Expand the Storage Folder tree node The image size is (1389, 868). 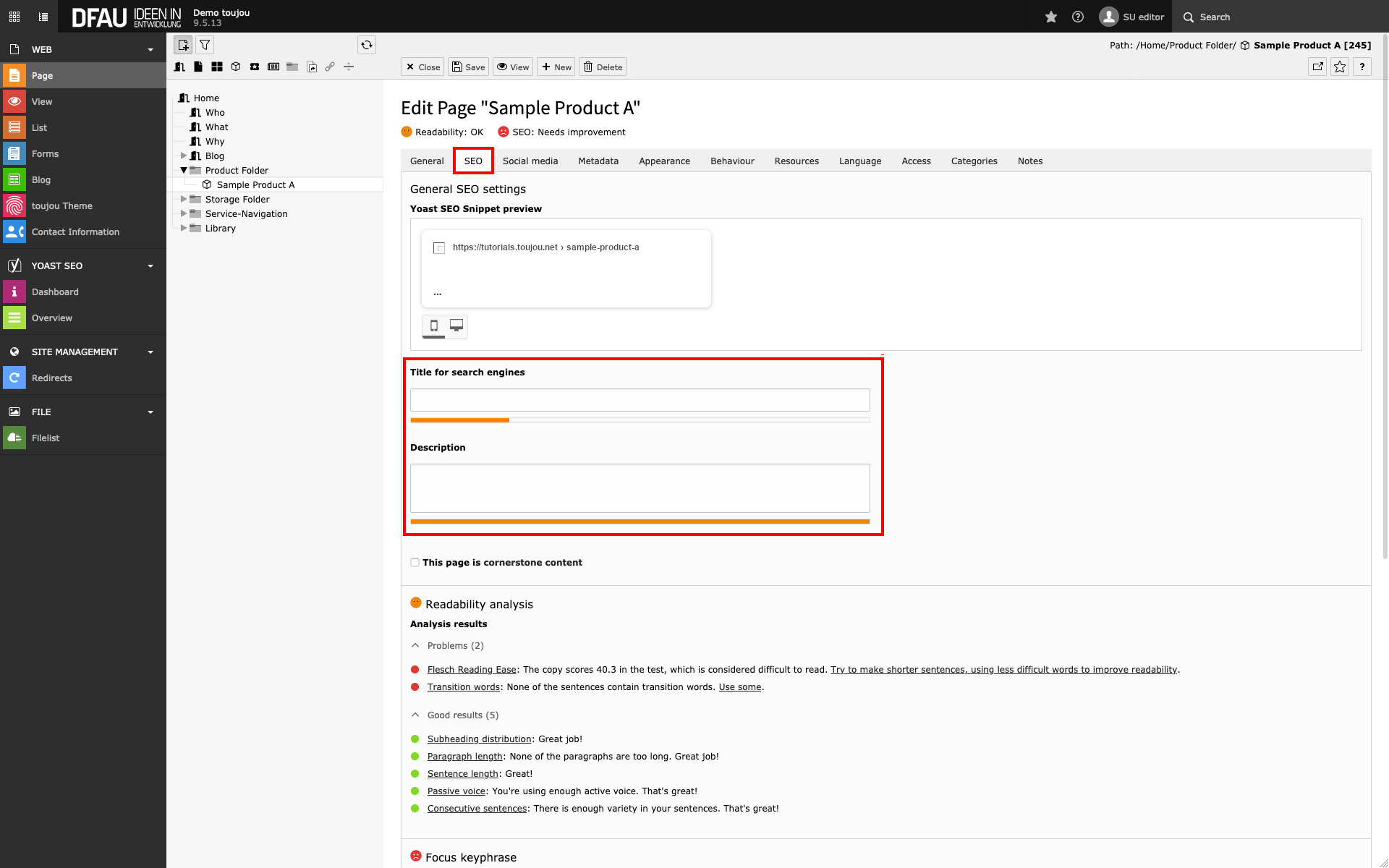coord(184,199)
